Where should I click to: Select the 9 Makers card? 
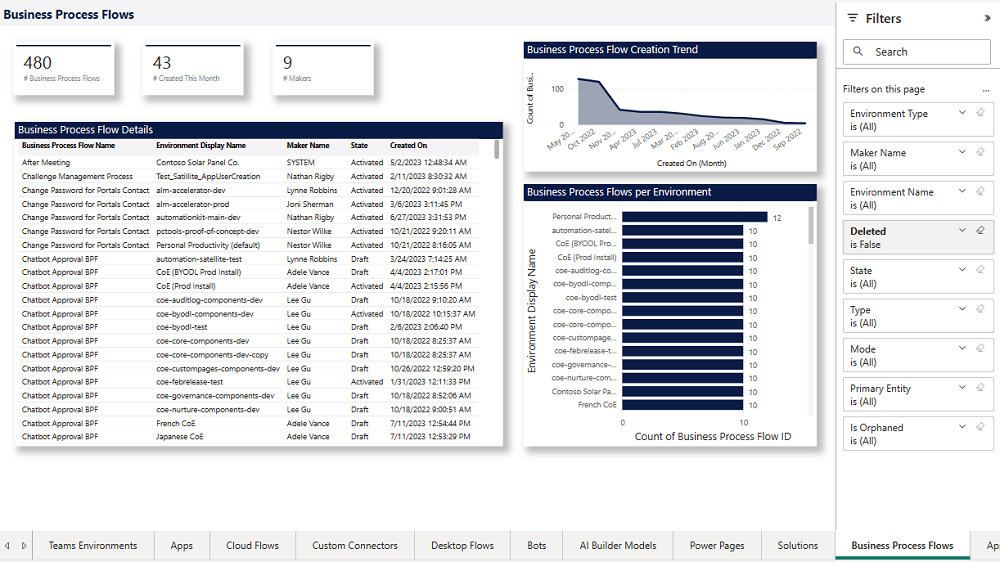point(323,70)
